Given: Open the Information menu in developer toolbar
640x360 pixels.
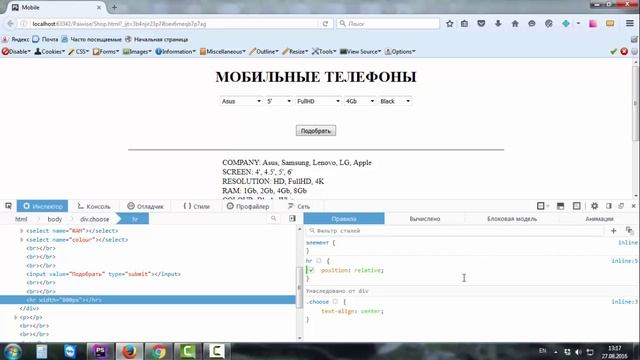Looking at the screenshot, I should pos(176,51).
